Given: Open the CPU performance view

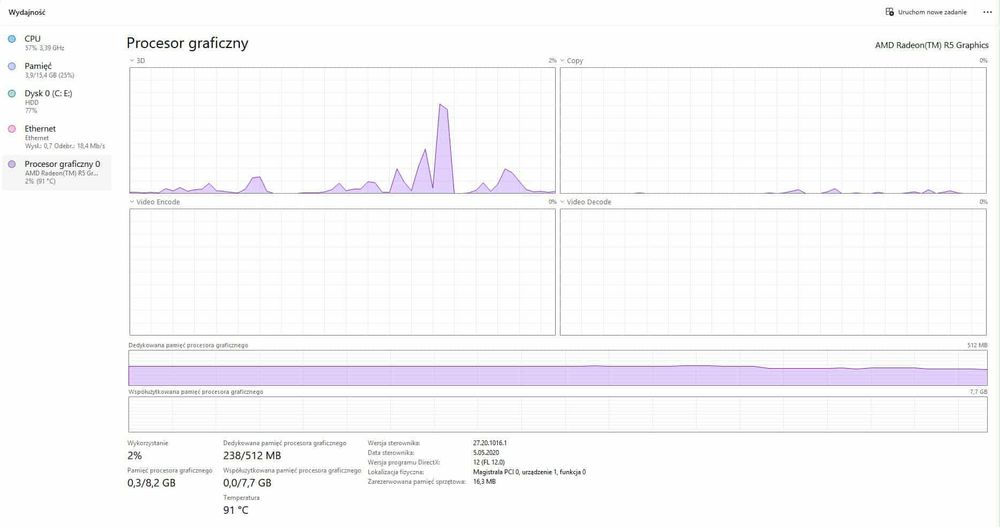Looking at the screenshot, I should click(56, 43).
